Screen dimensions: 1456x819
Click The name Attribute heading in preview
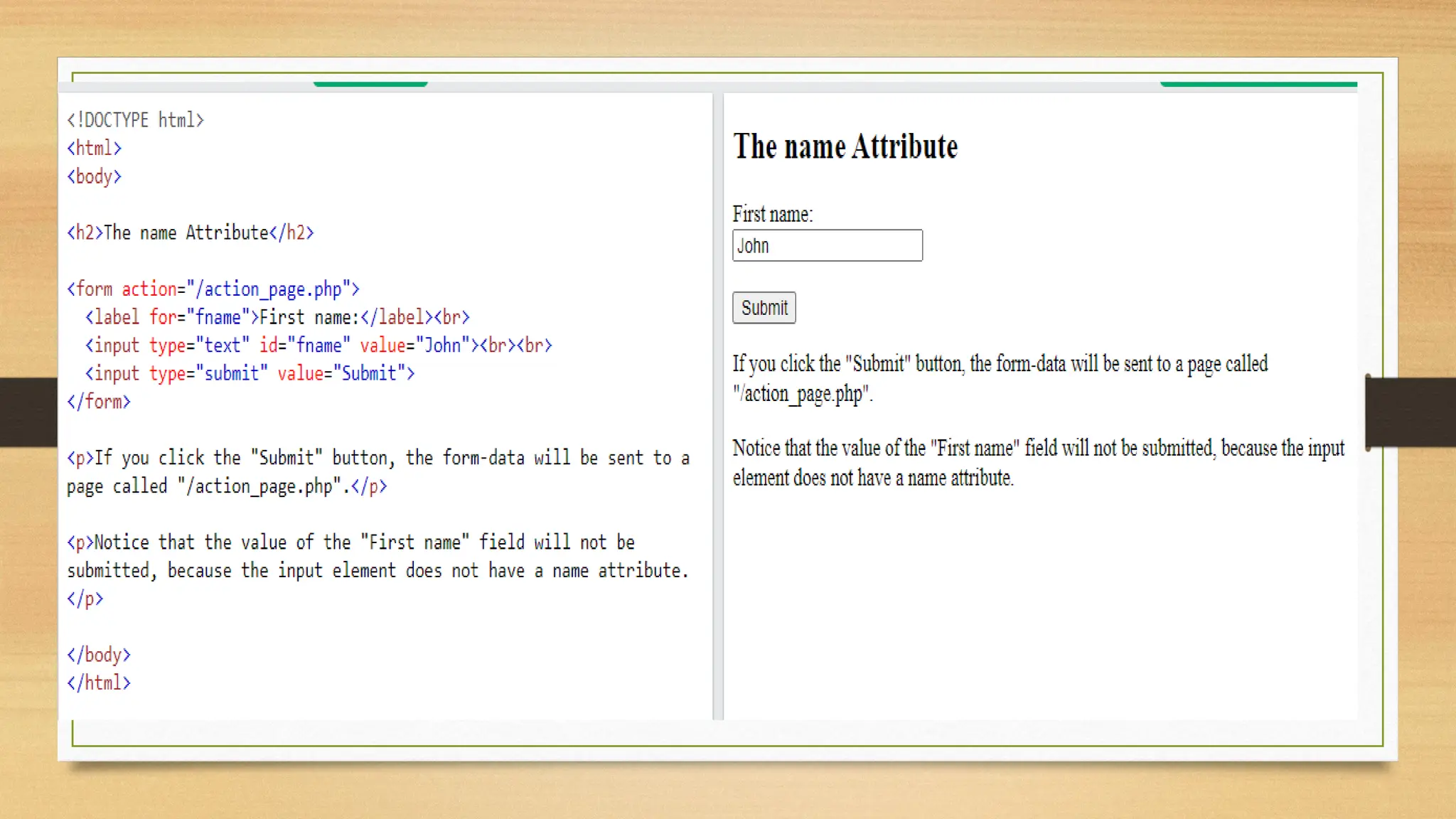845,146
